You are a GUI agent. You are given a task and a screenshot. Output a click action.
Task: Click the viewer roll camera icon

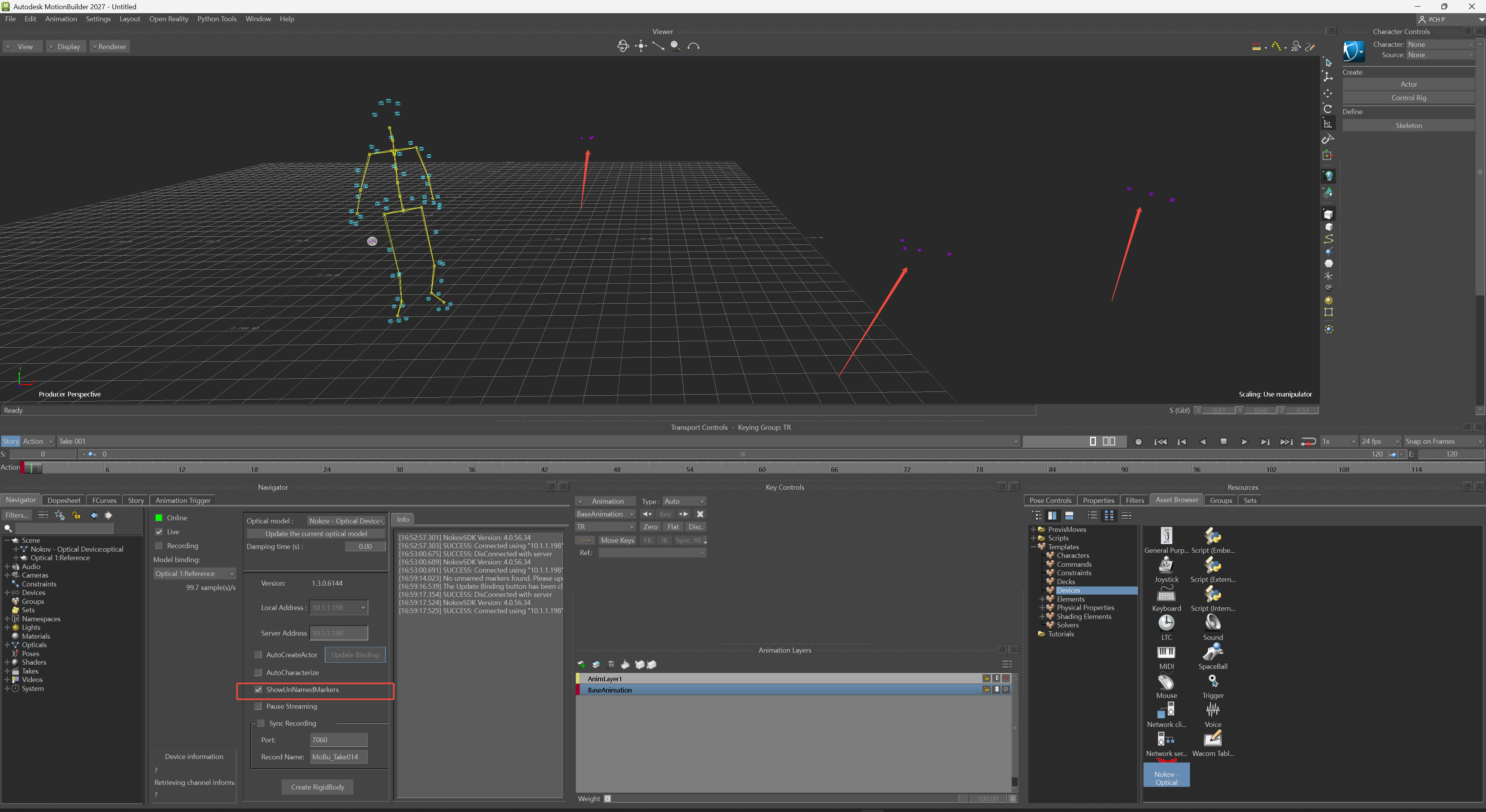[x=693, y=46]
